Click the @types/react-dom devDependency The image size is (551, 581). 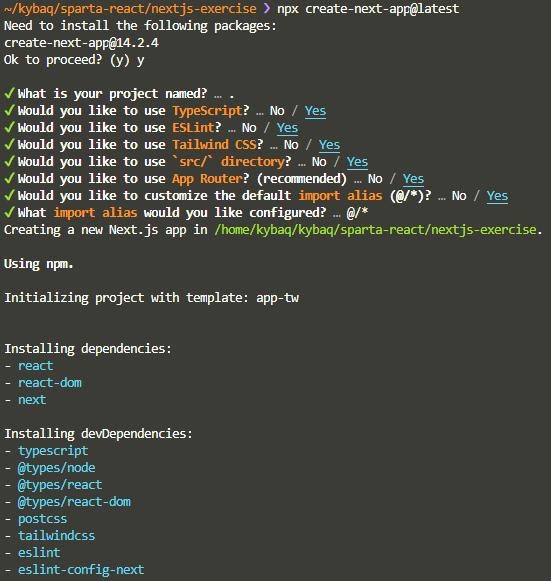pyautogui.click(x=74, y=502)
